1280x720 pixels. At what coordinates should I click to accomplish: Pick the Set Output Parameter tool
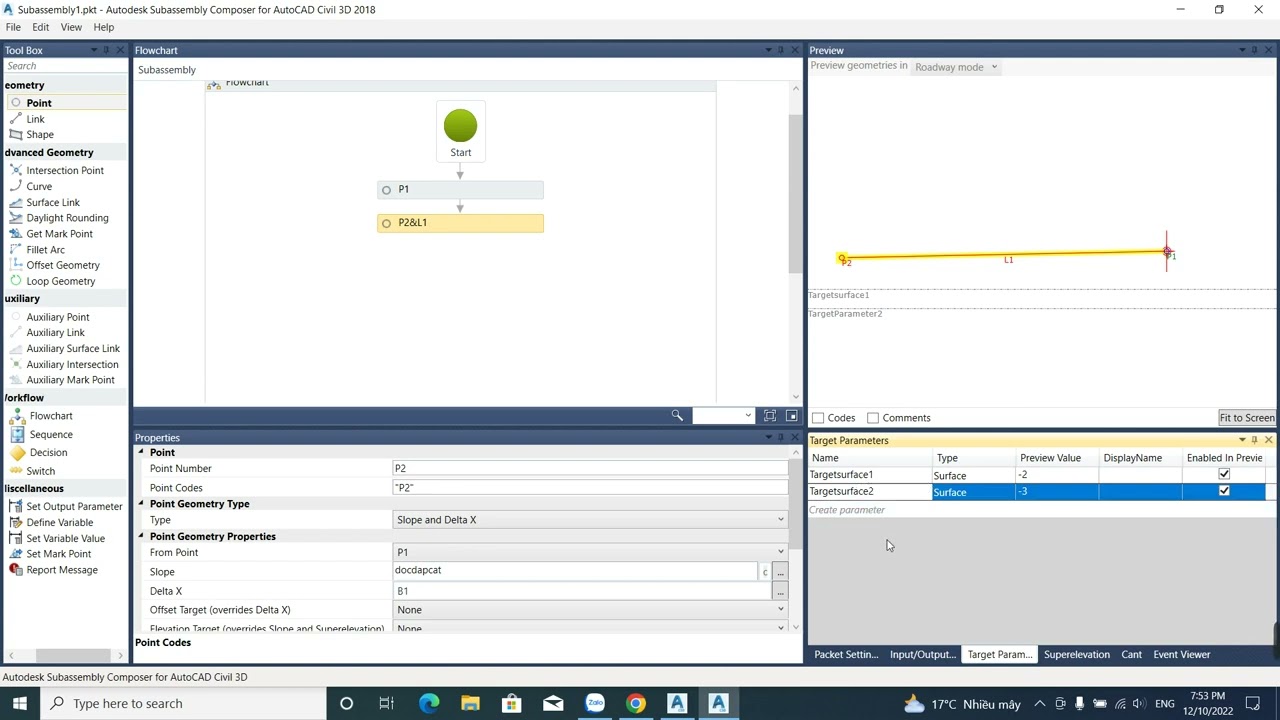(x=74, y=506)
